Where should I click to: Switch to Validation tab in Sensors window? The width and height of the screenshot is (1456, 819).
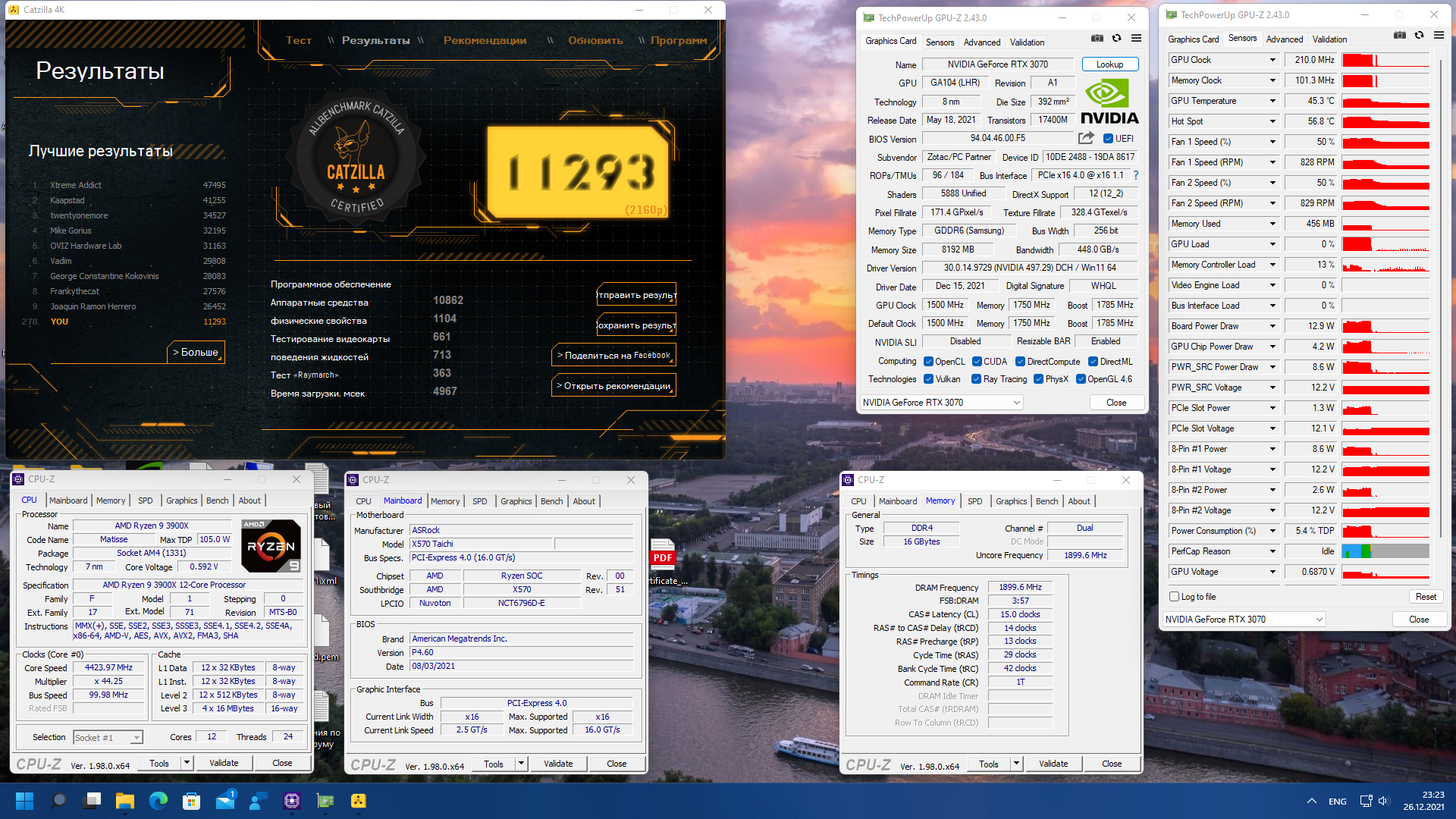[x=1329, y=39]
